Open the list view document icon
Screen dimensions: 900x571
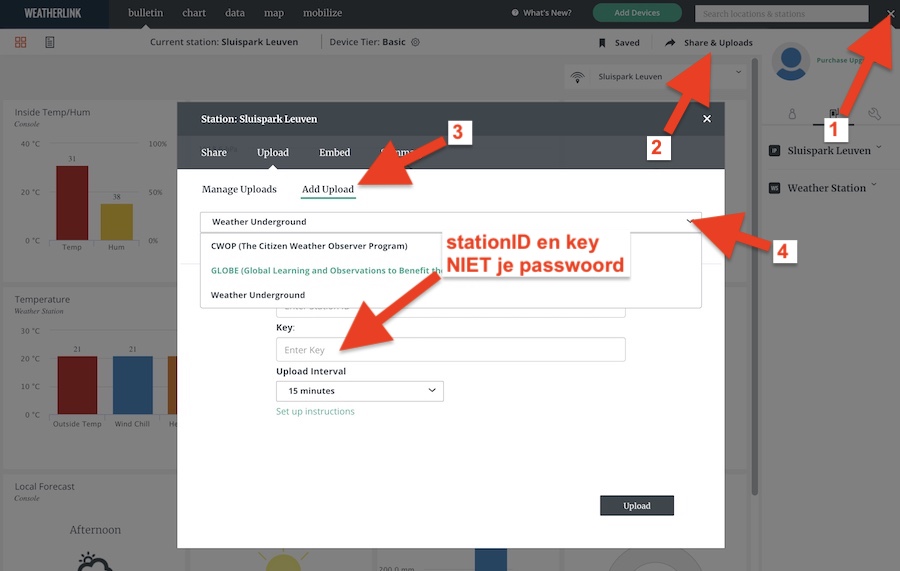point(50,43)
